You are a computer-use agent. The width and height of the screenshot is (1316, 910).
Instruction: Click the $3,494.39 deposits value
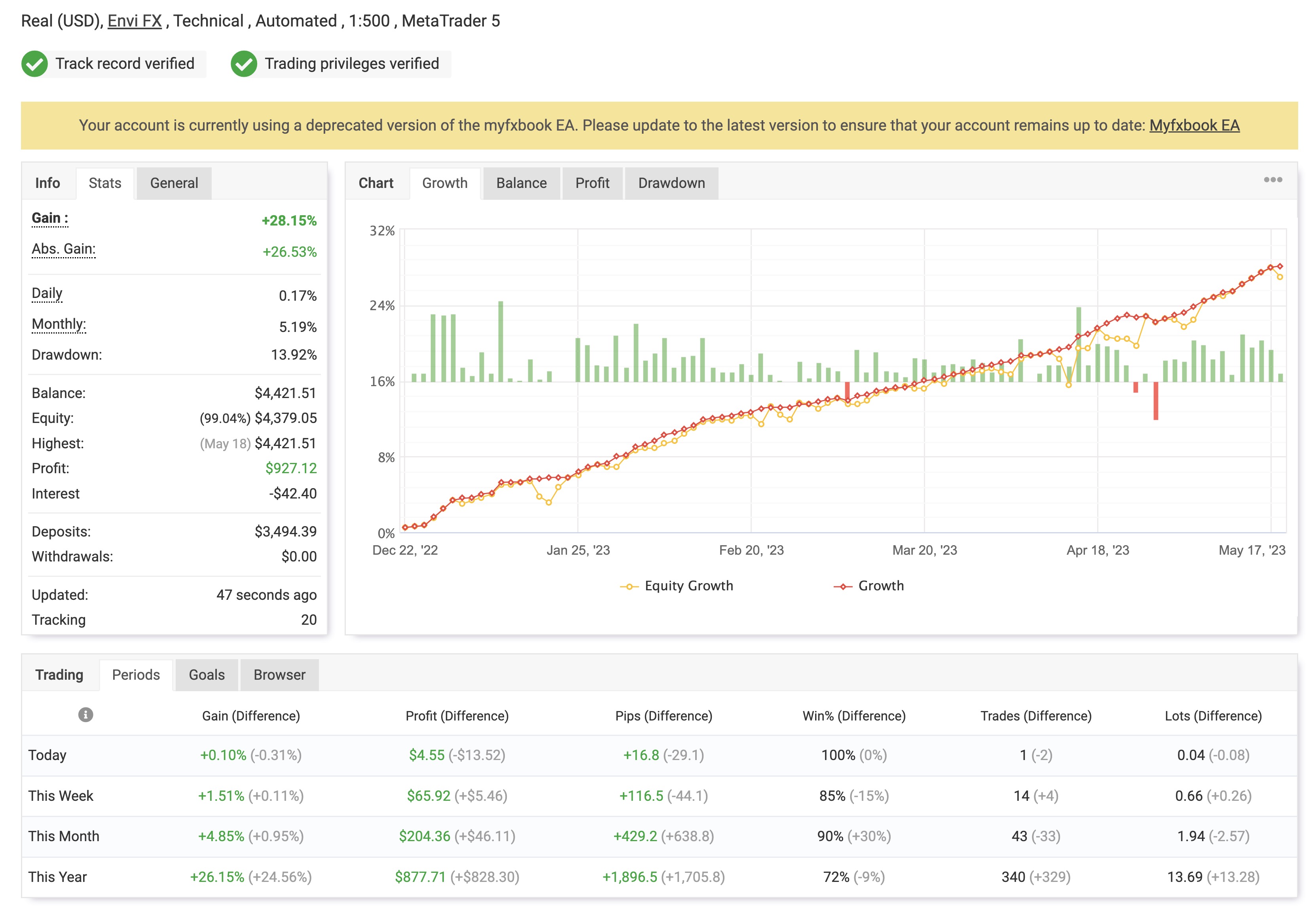(x=286, y=531)
